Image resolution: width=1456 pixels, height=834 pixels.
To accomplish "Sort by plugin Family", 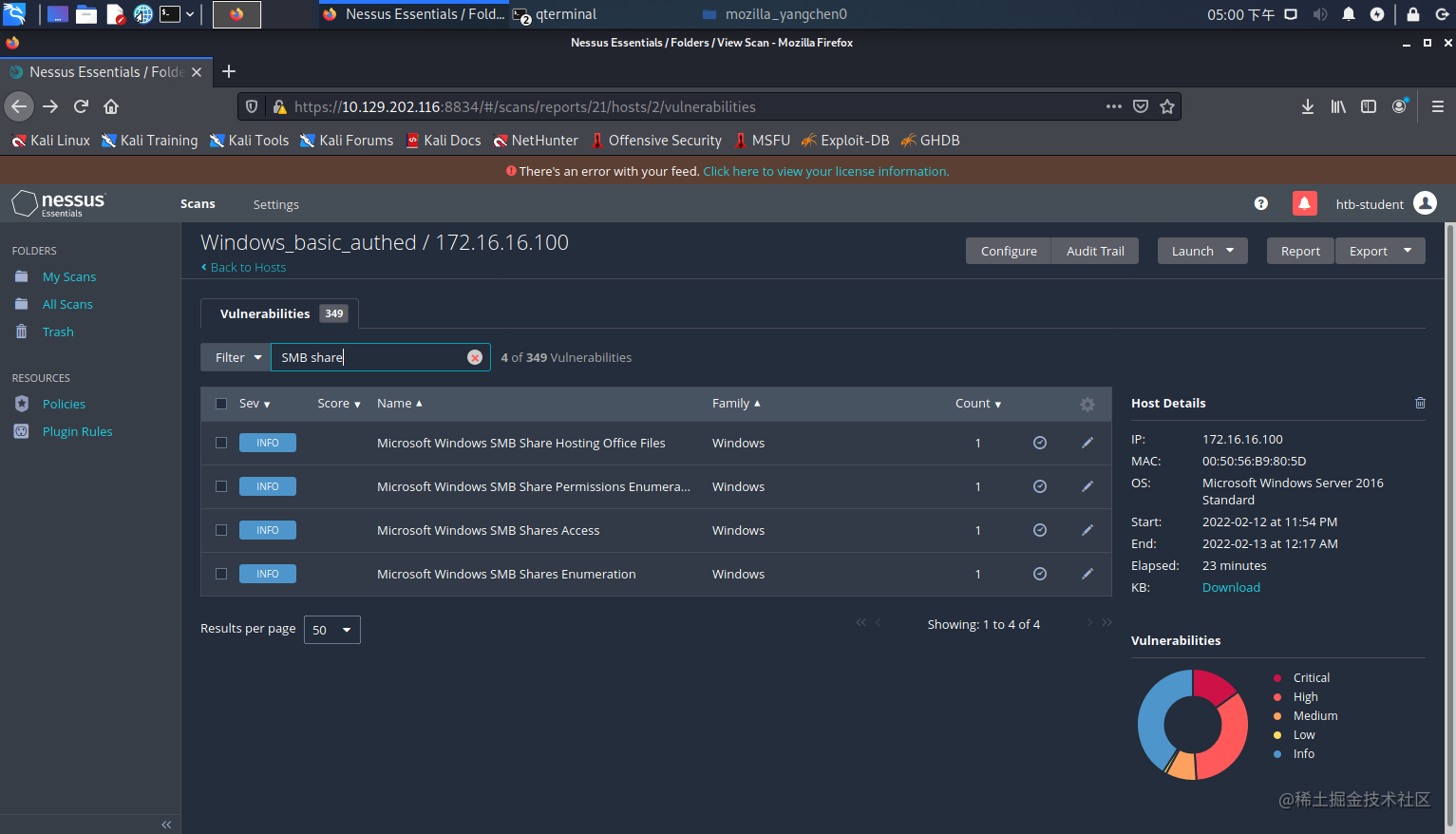I will point(736,404).
